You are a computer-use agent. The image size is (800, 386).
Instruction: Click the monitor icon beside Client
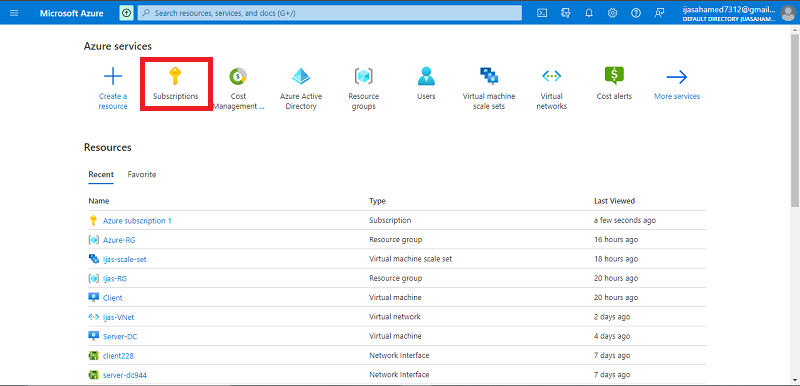[93, 297]
